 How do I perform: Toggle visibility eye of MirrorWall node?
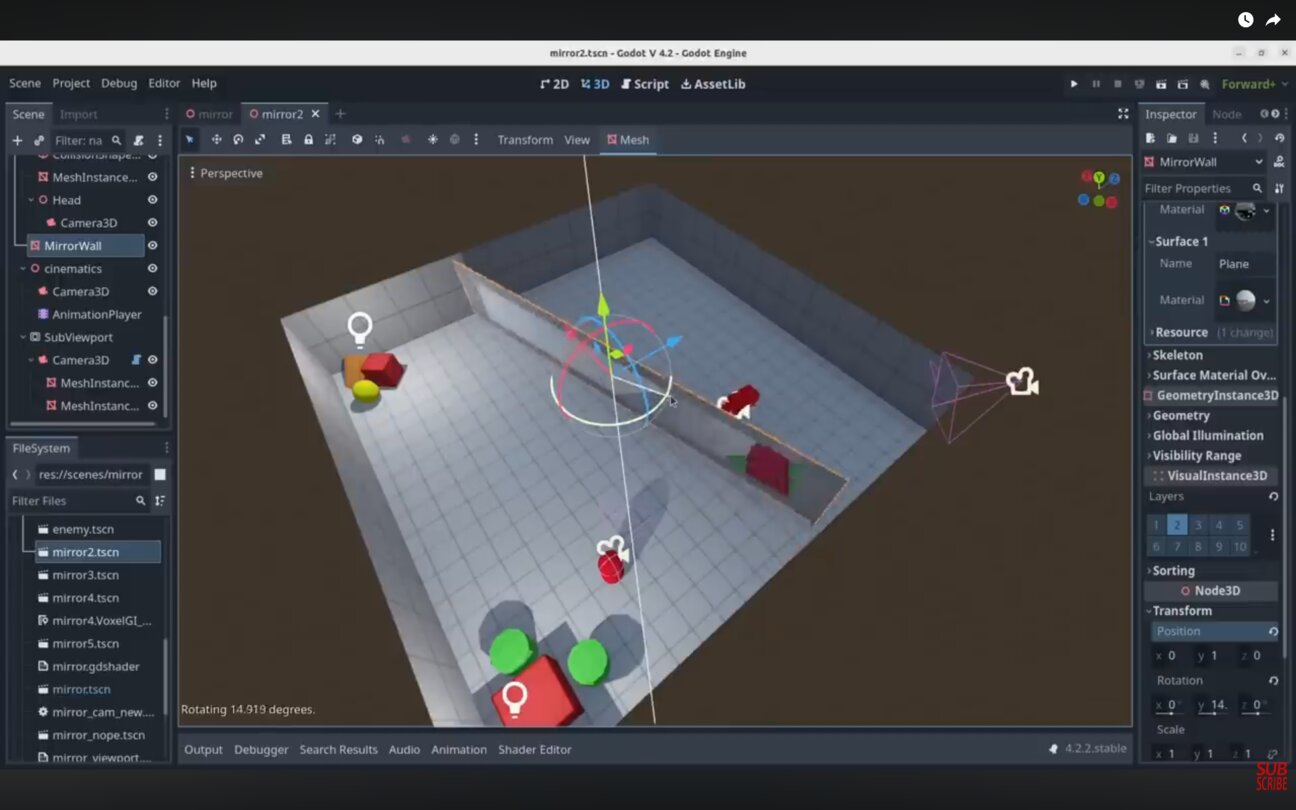pos(153,246)
